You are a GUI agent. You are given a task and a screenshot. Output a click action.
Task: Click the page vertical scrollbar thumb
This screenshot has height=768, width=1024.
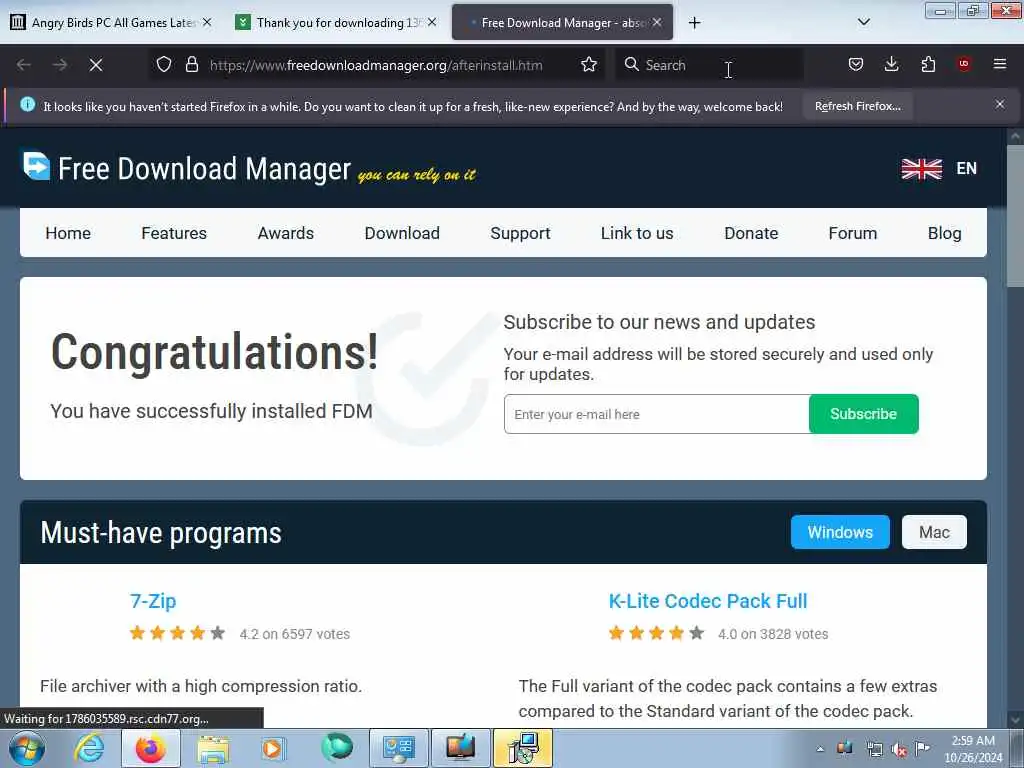(x=1015, y=216)
